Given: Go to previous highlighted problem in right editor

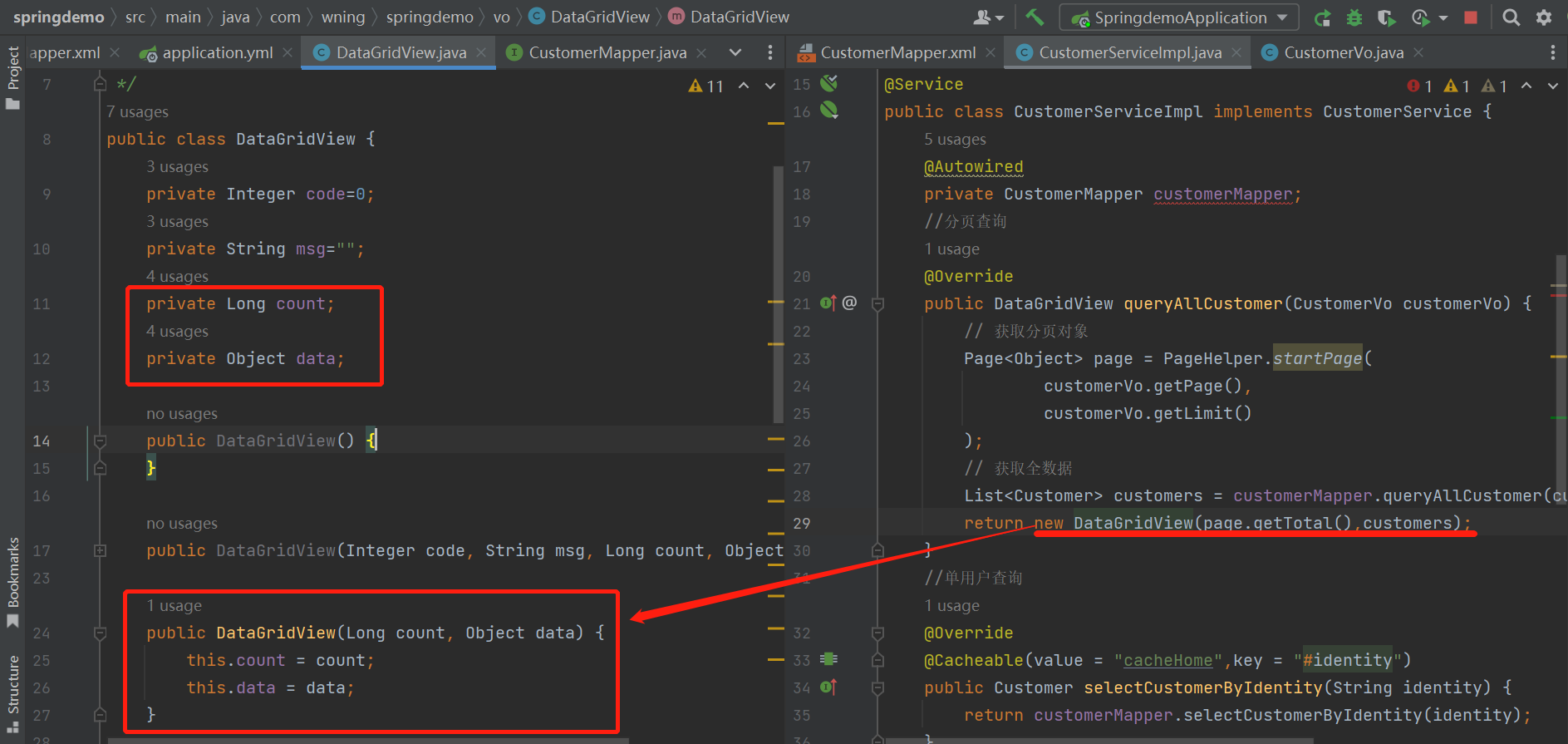Looking at the screenshot, I should tap(1526, 86).
